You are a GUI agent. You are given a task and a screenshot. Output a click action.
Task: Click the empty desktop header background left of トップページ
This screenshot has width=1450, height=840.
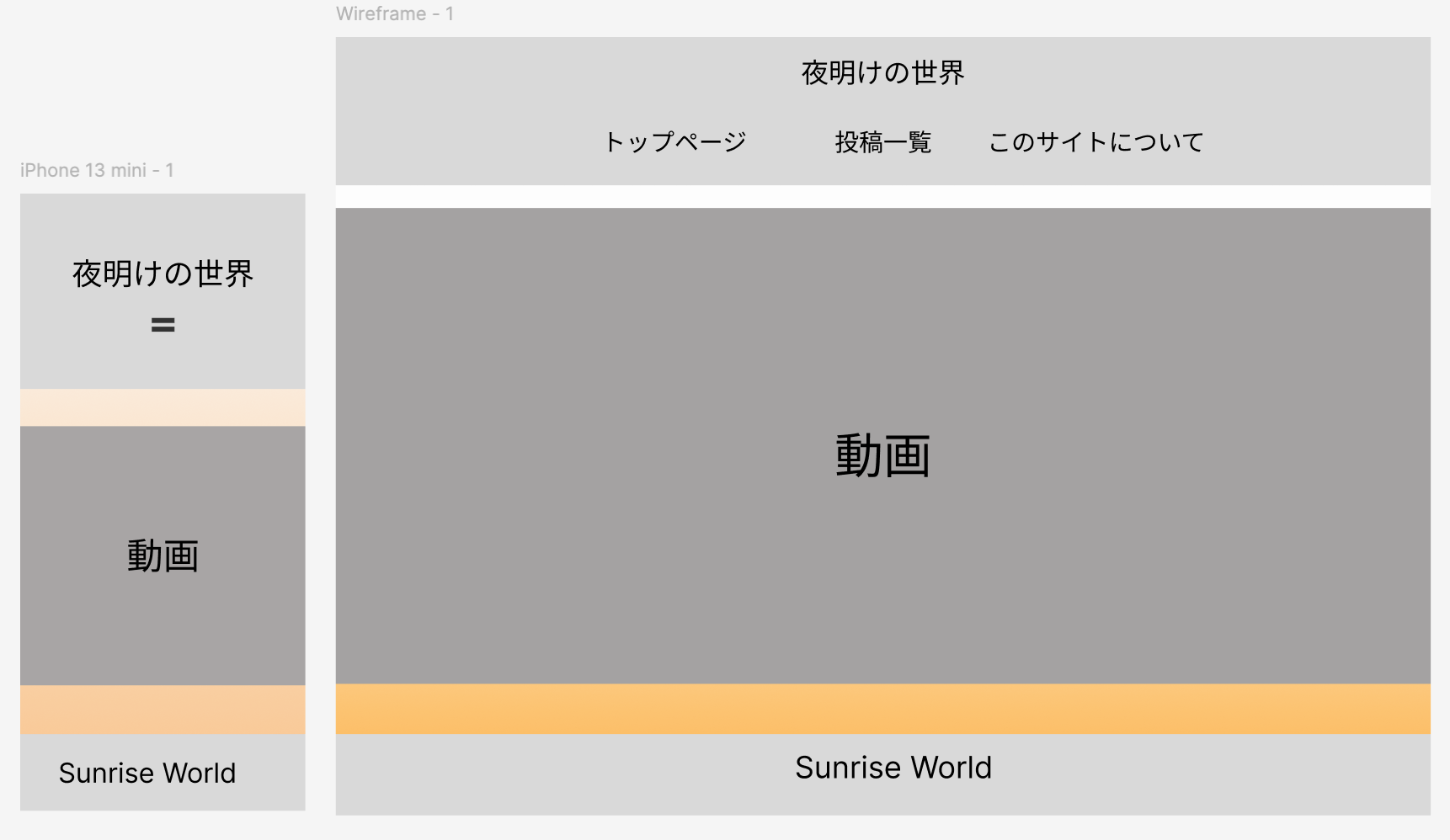[x=463, y=141]
